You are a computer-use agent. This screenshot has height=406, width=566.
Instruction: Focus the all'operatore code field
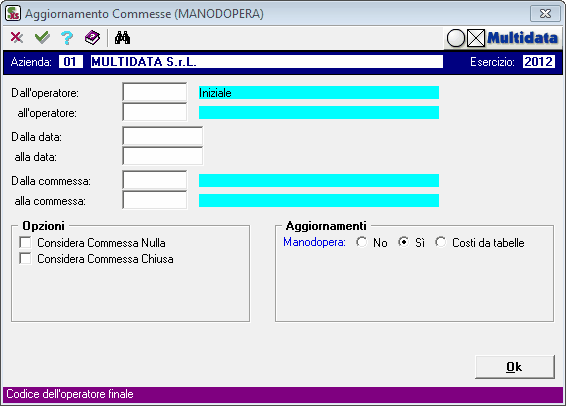coord(155,112)
